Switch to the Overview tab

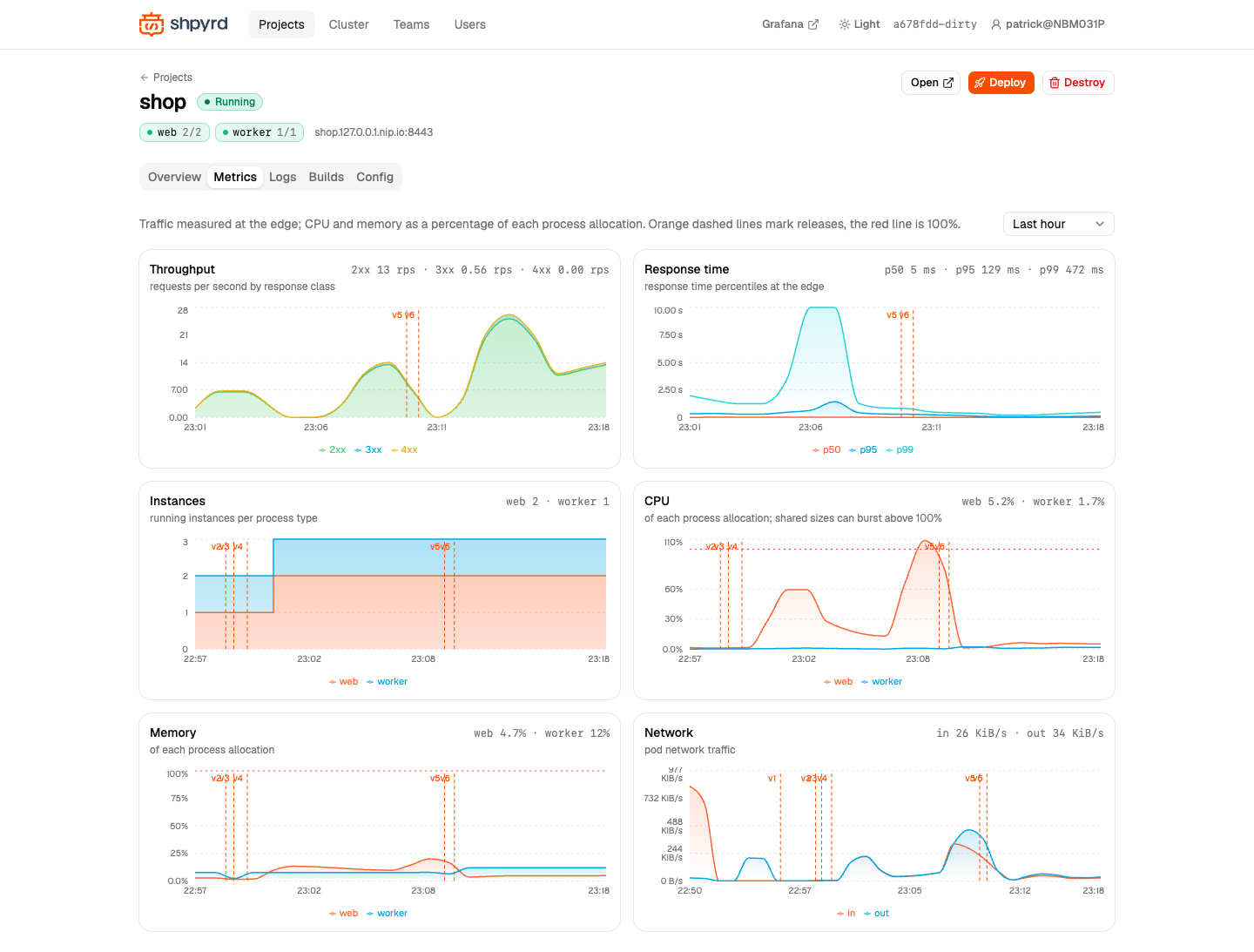pyautogui.click(x=174, y=177)
